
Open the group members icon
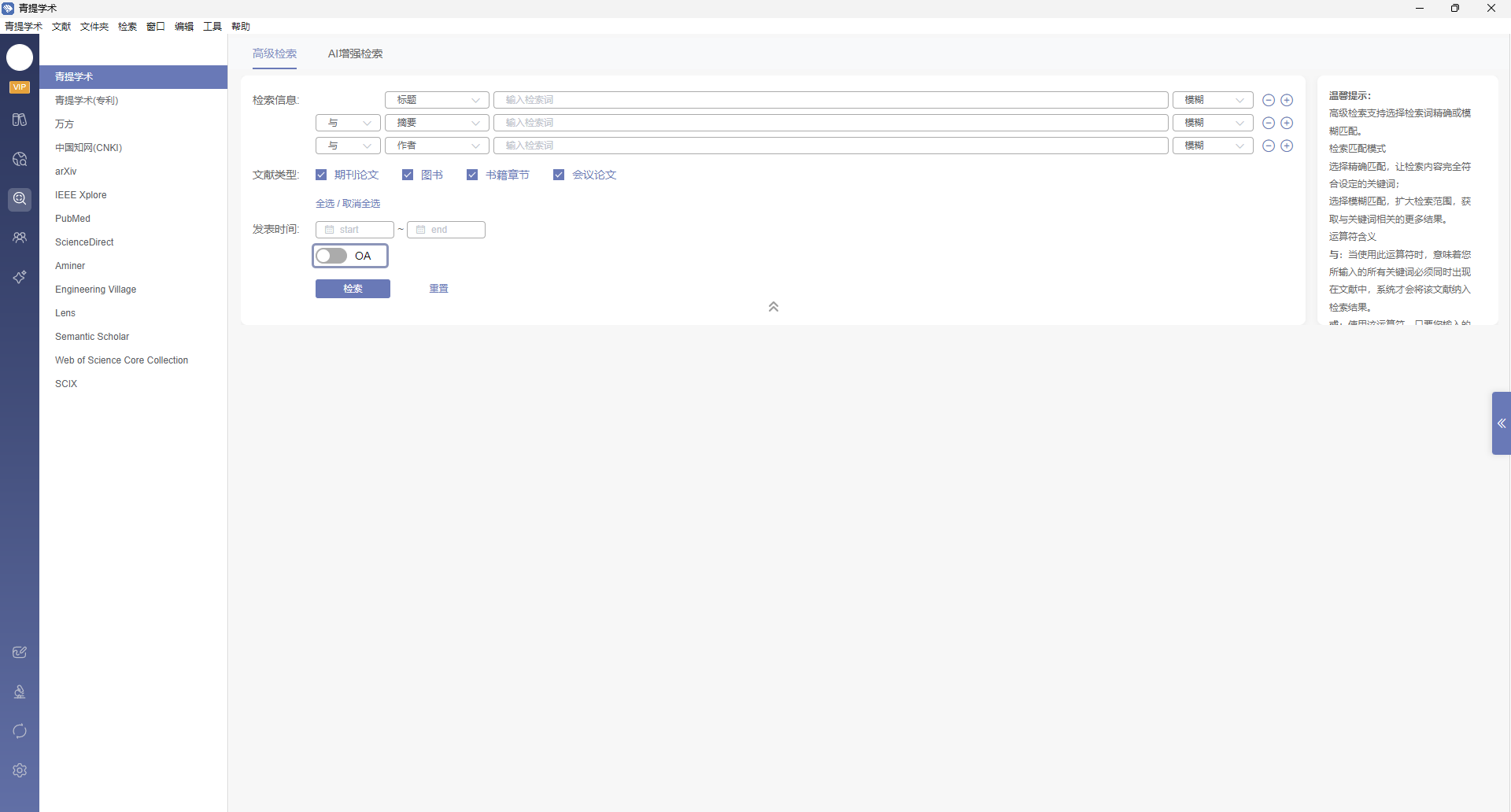[x=20, y=238]
